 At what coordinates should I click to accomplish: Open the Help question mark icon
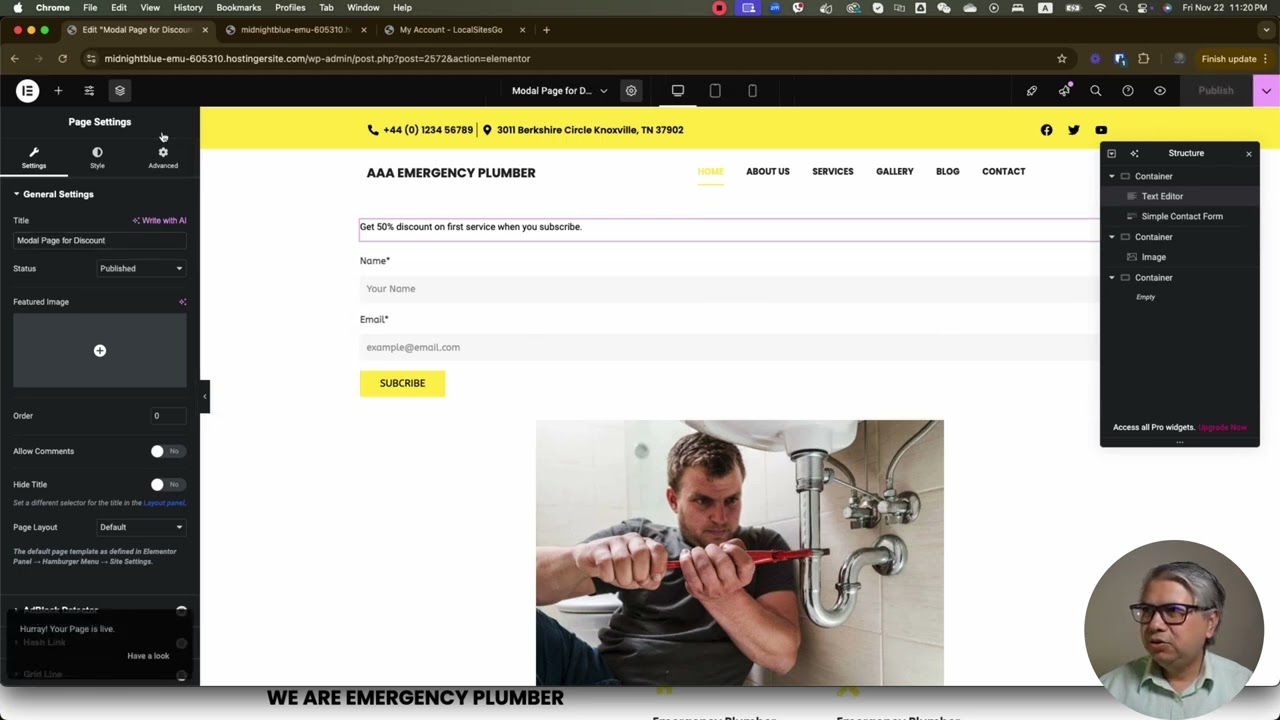pyautogui.click(x=1128, y=91)
